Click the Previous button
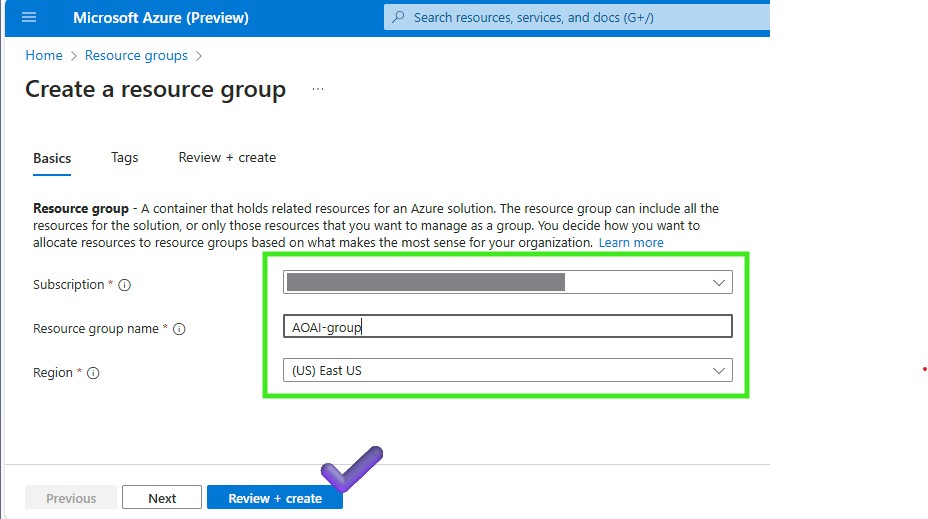Screen dimensions: 928x519 coord(71,498)
